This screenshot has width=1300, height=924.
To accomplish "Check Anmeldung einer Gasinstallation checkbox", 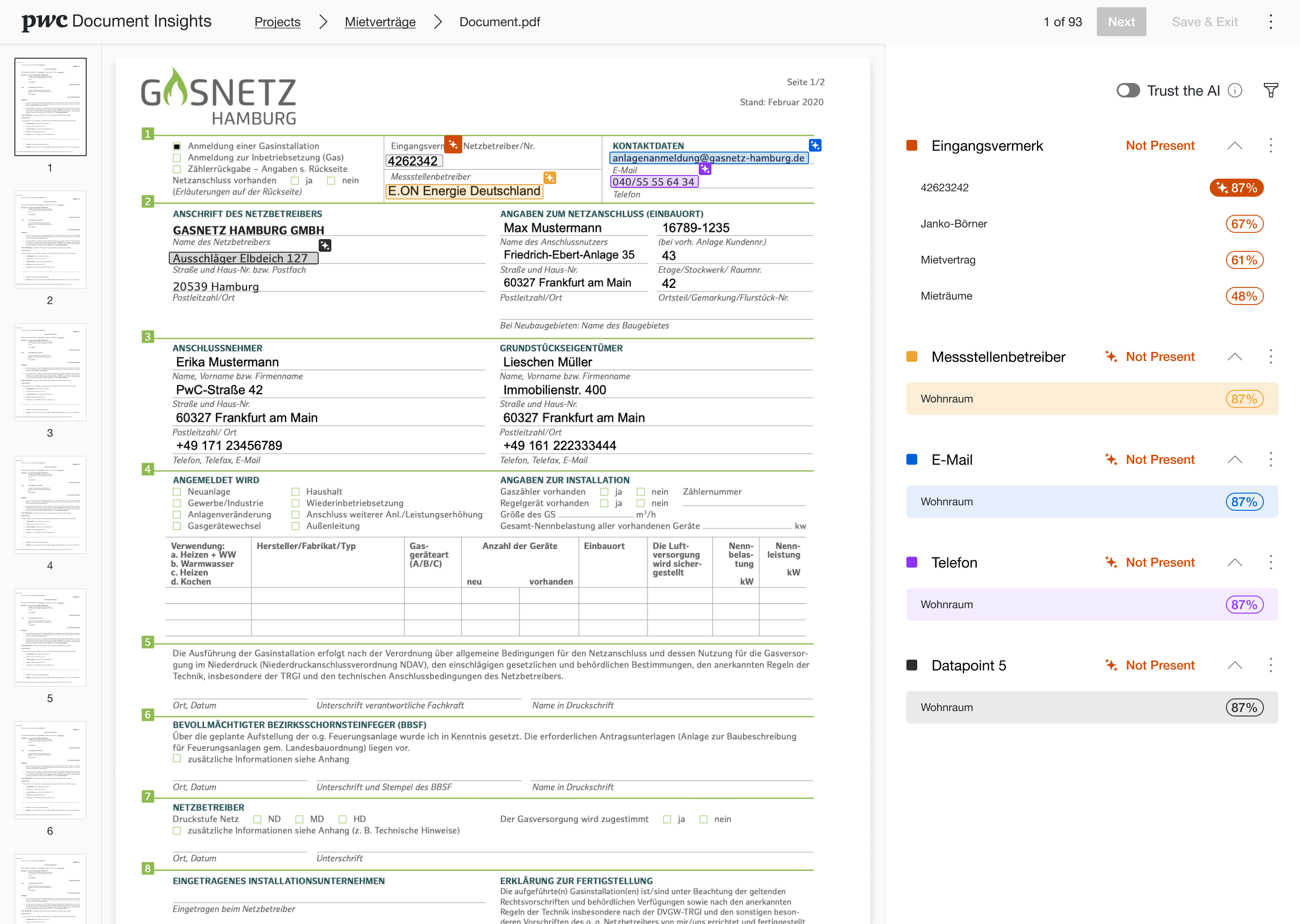I will (x=176, y=146).
